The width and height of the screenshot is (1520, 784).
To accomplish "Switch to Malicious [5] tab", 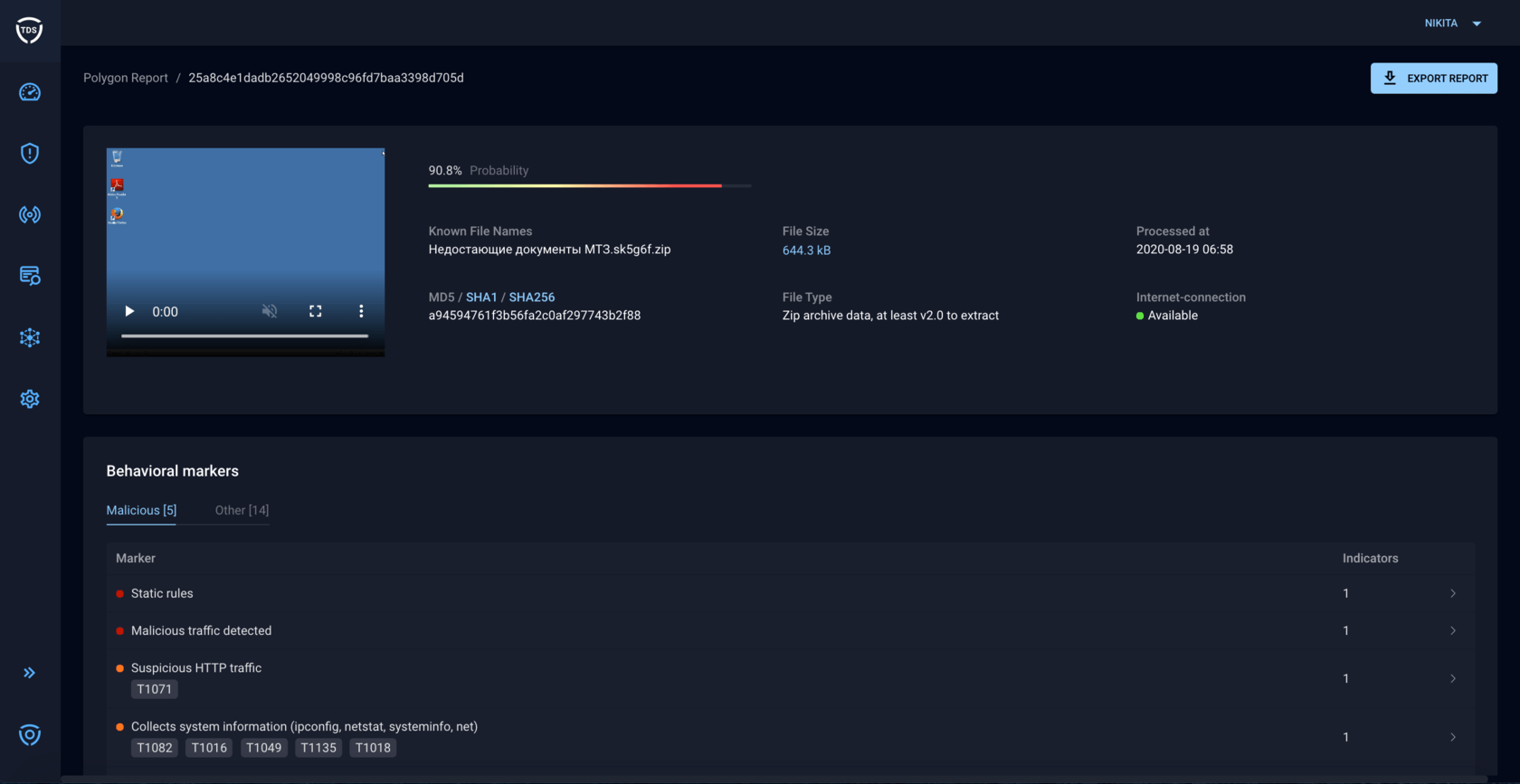I will pyautogui.click(x=141, y=510).
